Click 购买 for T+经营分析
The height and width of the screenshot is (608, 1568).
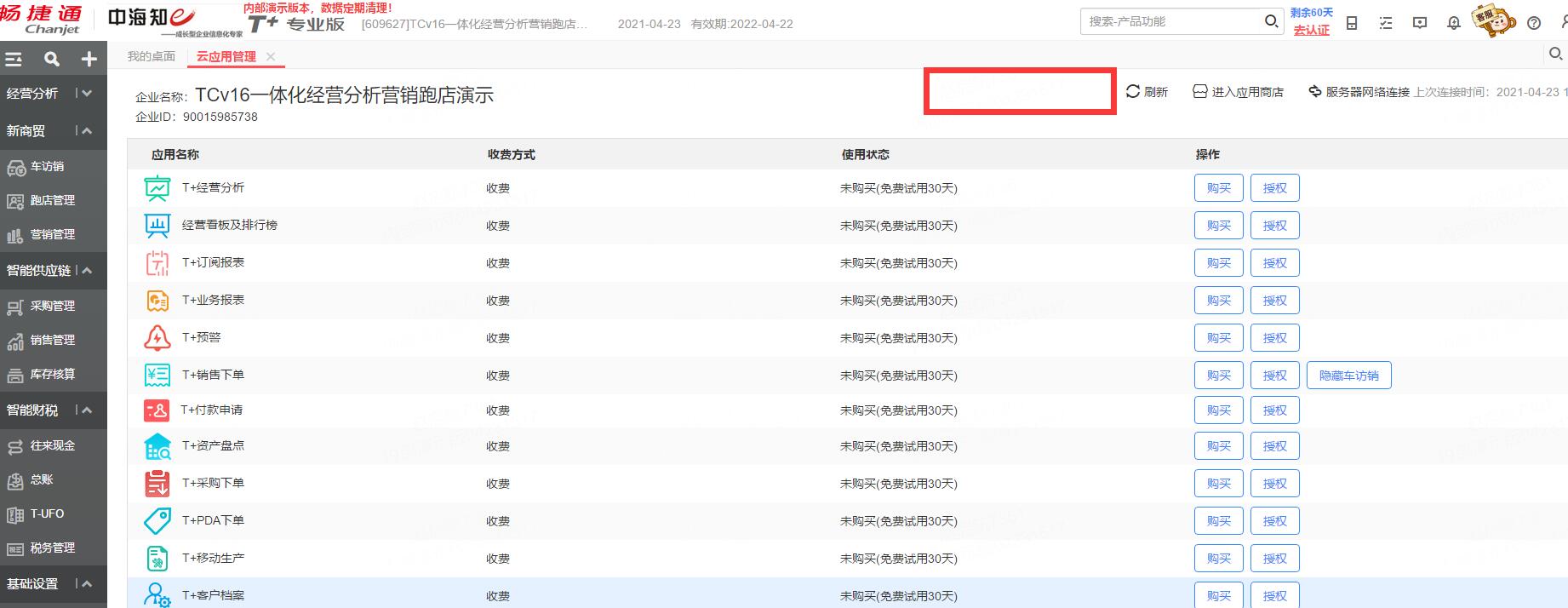tap(1219, 188)
